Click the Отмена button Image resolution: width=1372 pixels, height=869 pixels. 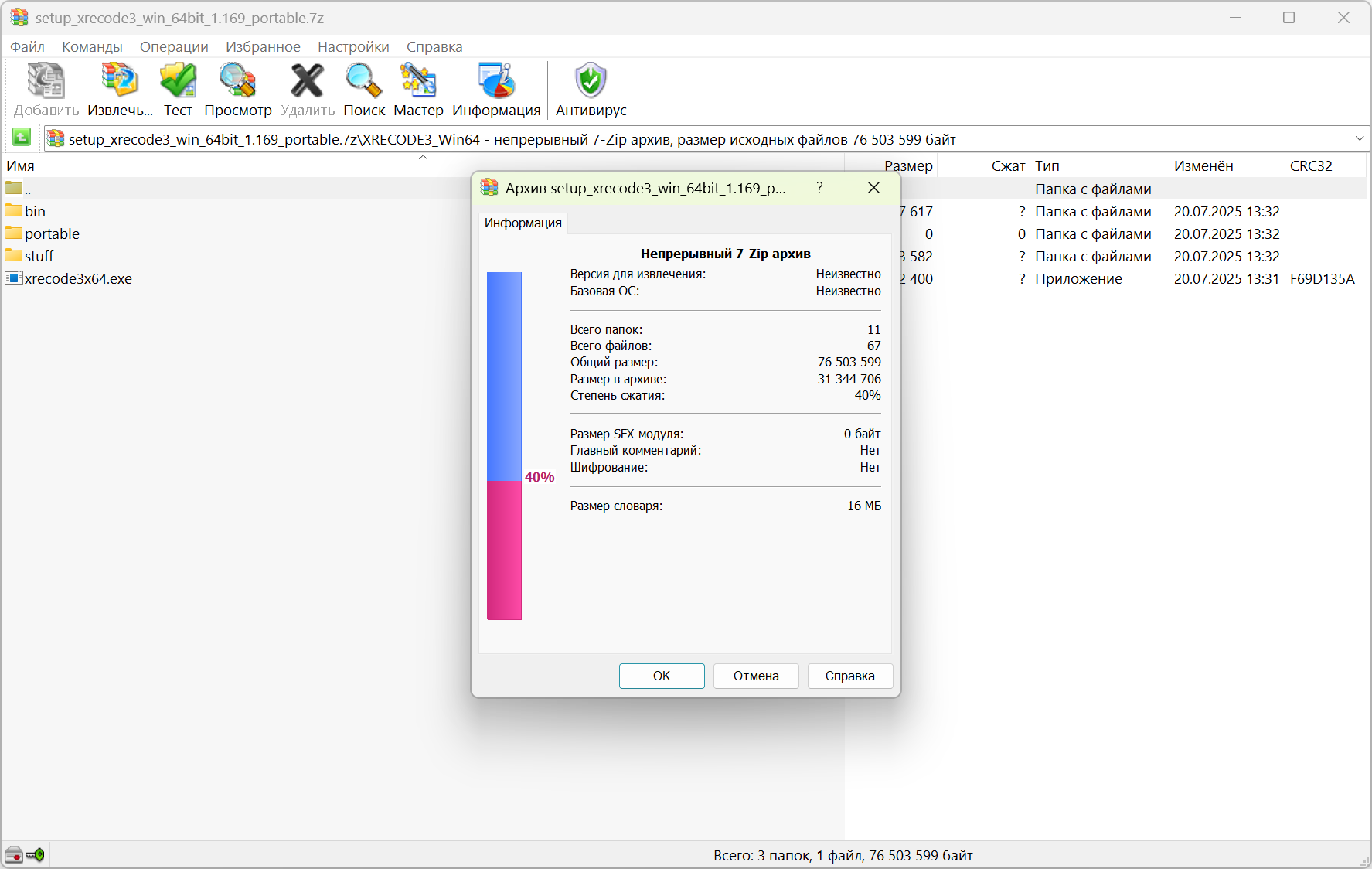pyautogui.click(x=756, y=676)
